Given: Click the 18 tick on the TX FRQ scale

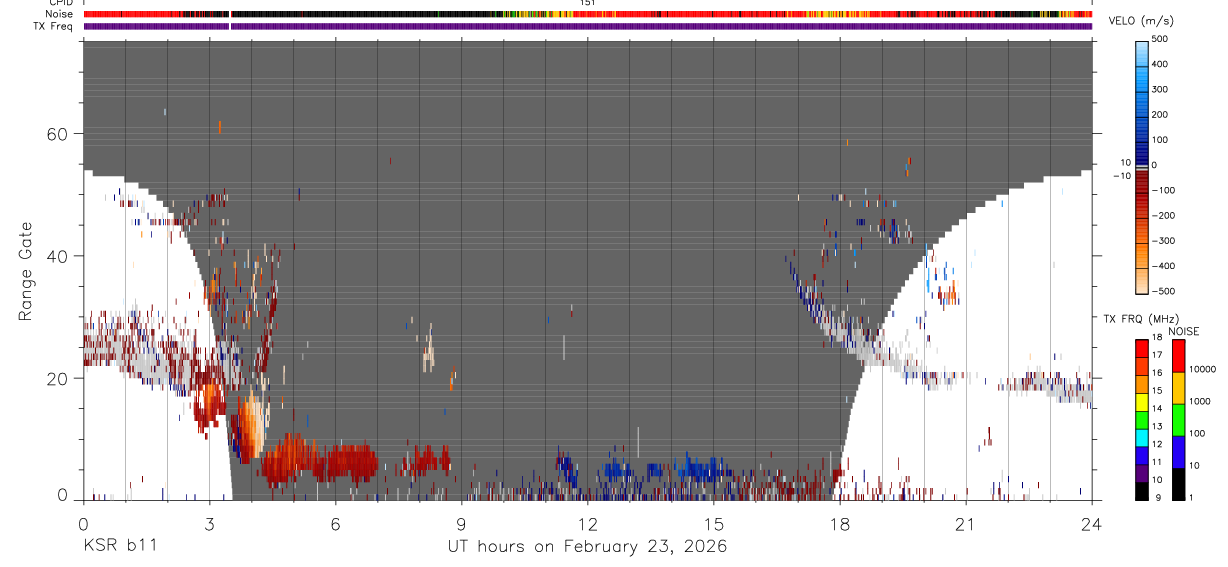Looking at the screenshot, I should [x=1156, y=338].
